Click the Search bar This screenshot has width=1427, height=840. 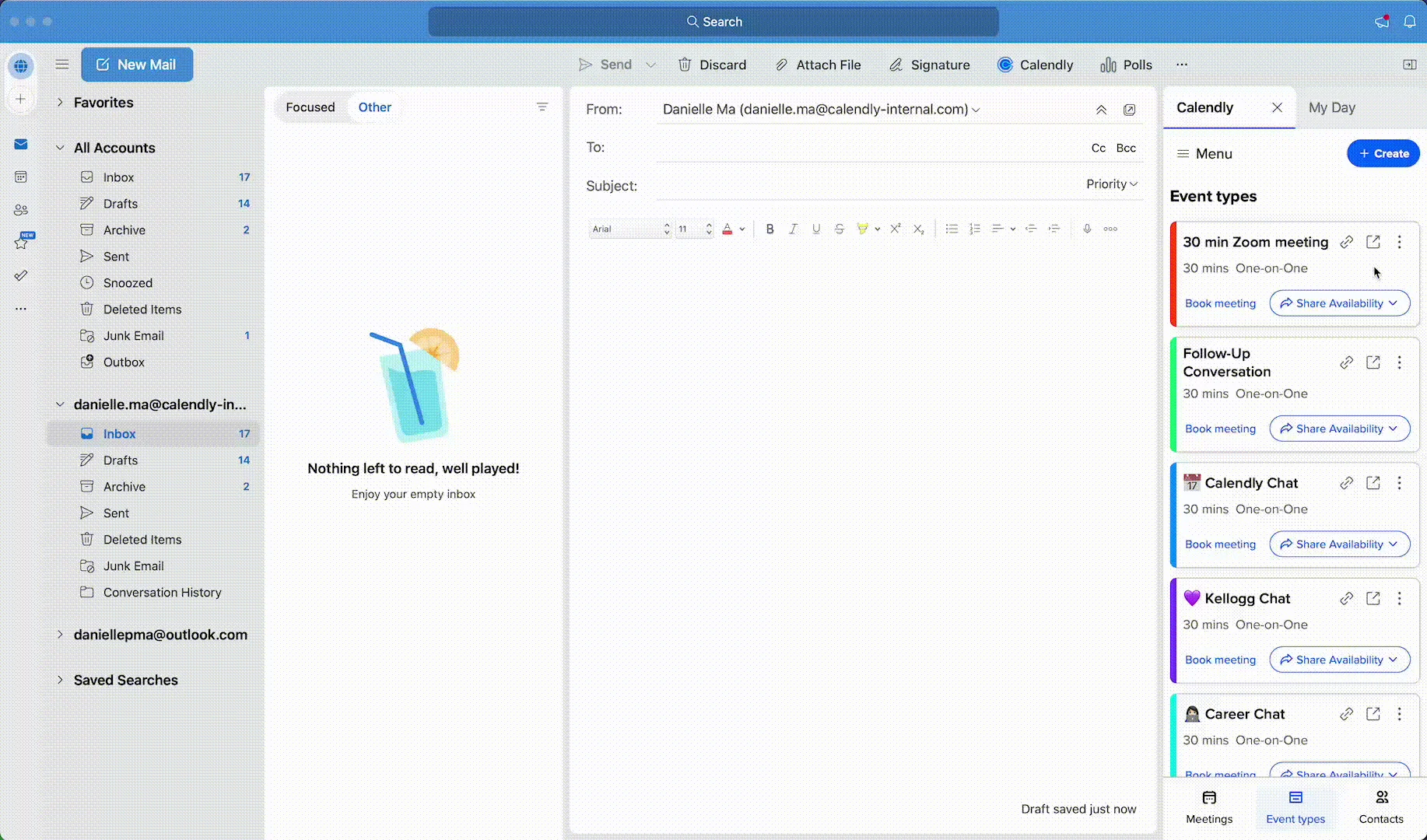click(x=713, y=22)
